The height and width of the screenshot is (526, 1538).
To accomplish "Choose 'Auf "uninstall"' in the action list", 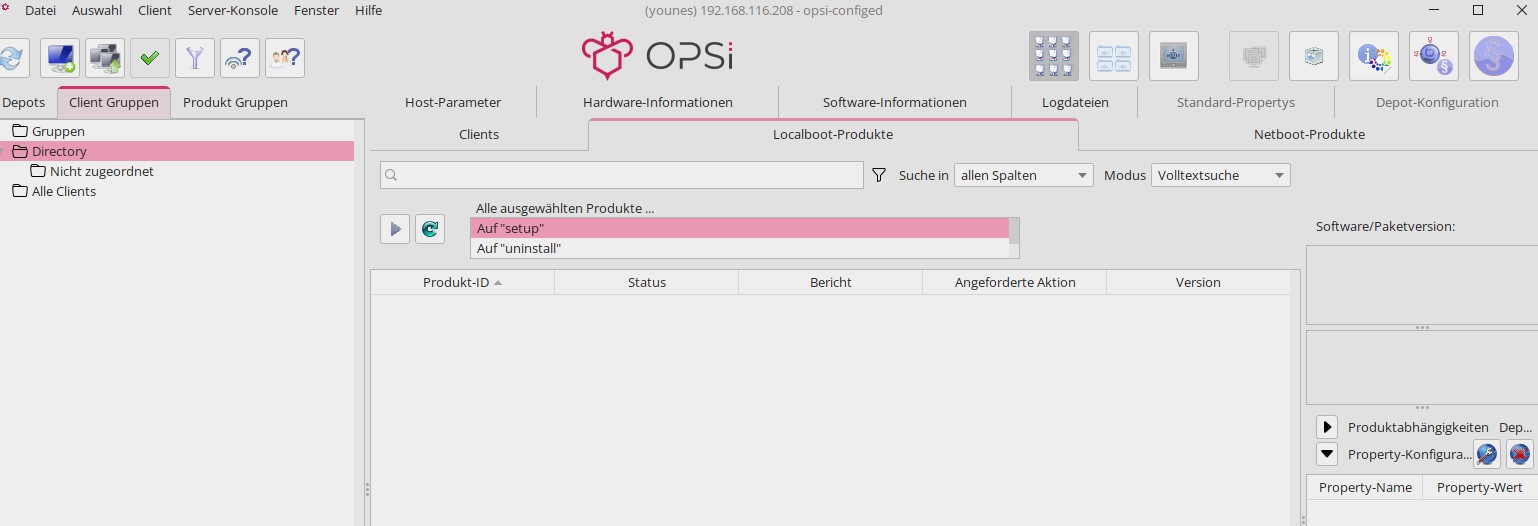I will 740,248.
